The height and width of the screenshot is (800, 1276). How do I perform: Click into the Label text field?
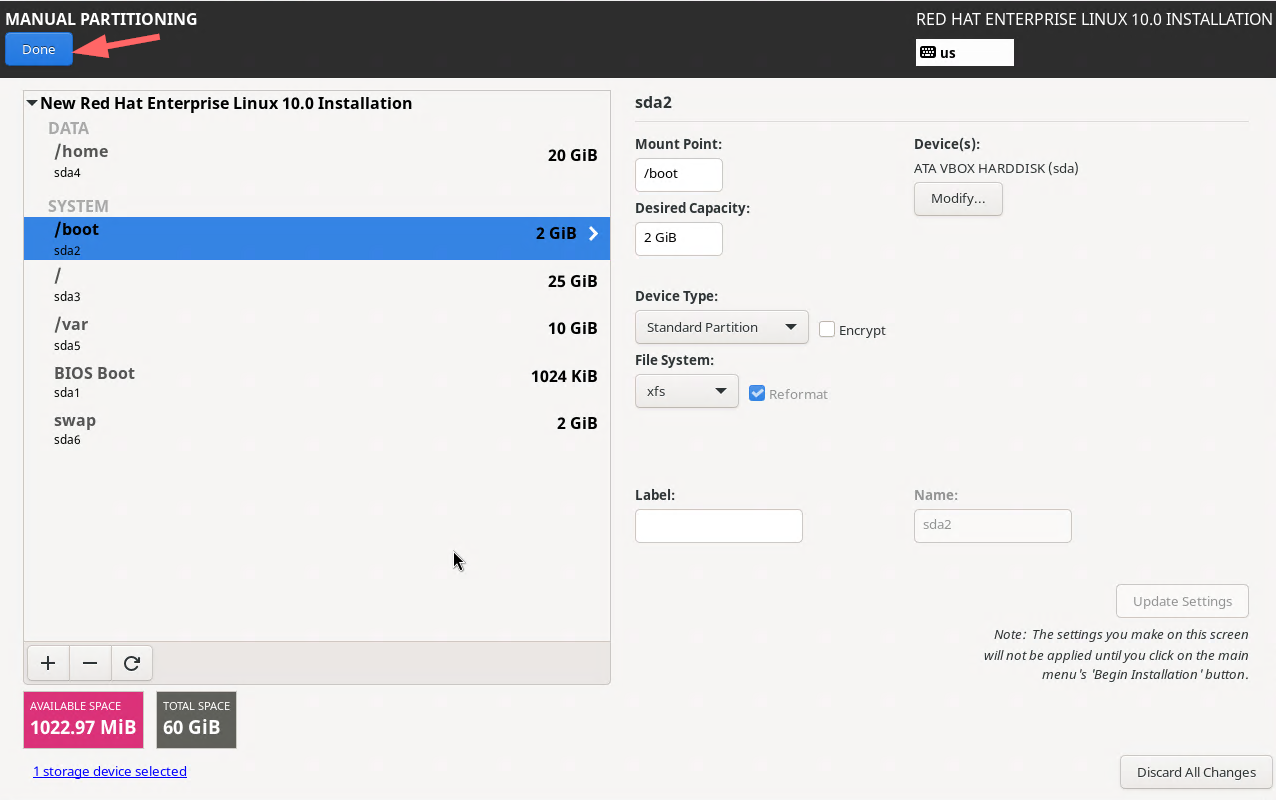coord(718,526)
